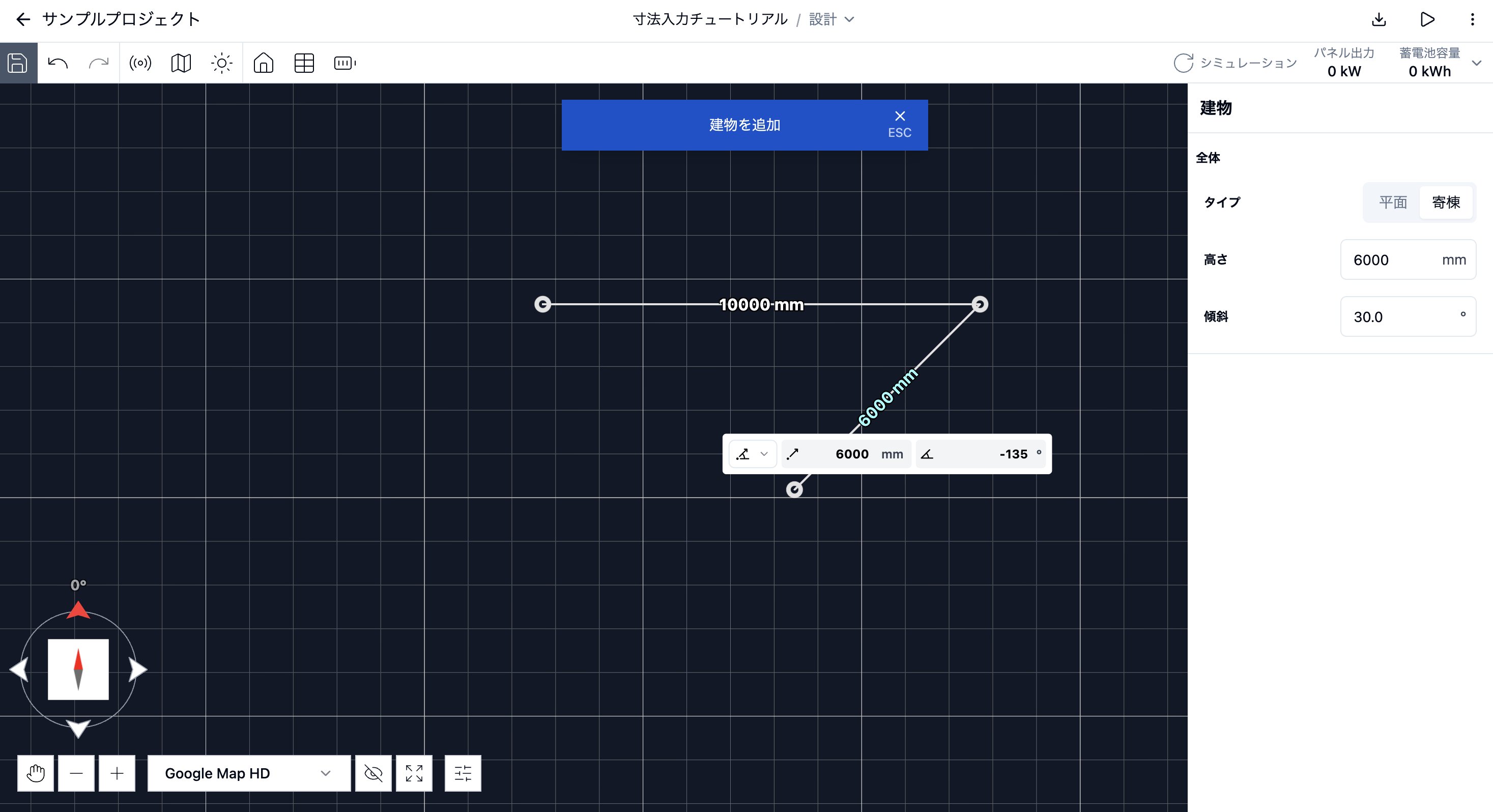
Task: Open the broadcast signal tool
Action: 140,63
